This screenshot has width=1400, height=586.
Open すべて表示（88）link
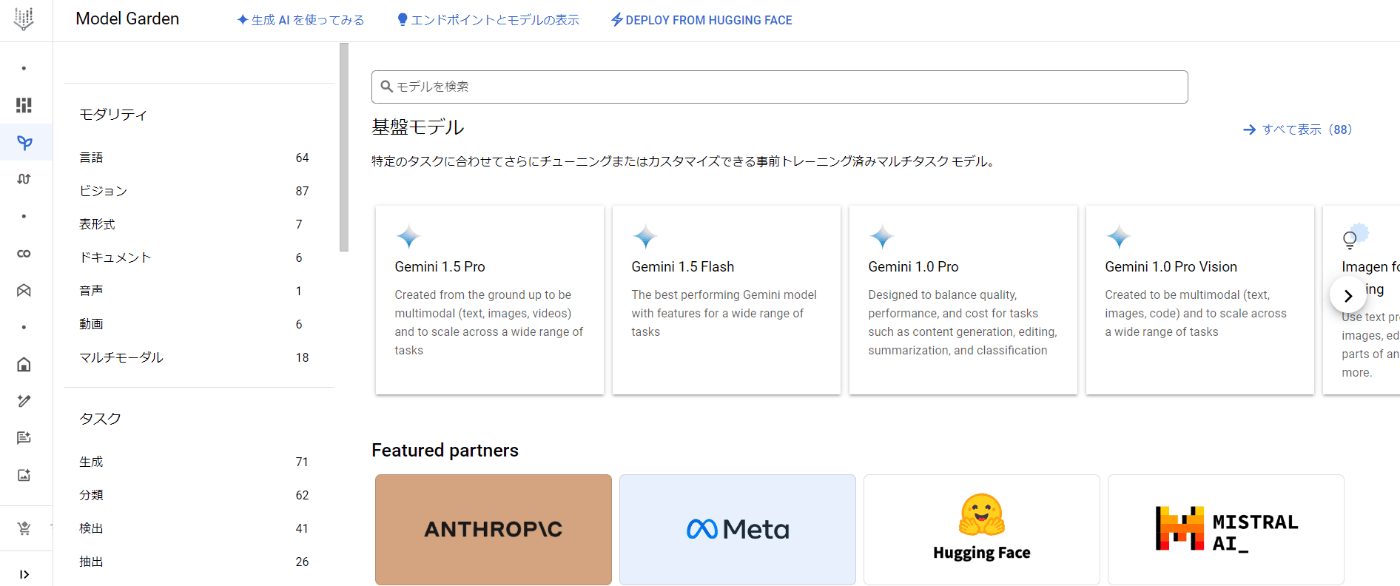click(x=1297, y=130)
